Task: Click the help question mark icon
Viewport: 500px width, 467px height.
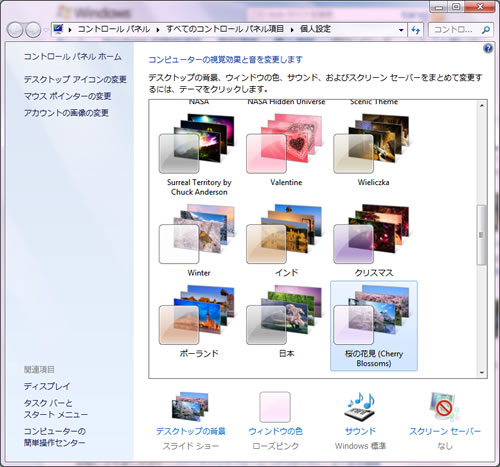Action: point(488,49)
